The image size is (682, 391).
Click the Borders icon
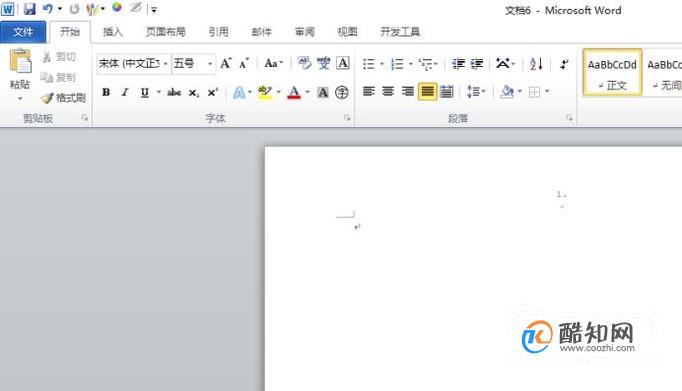(535, 92)
